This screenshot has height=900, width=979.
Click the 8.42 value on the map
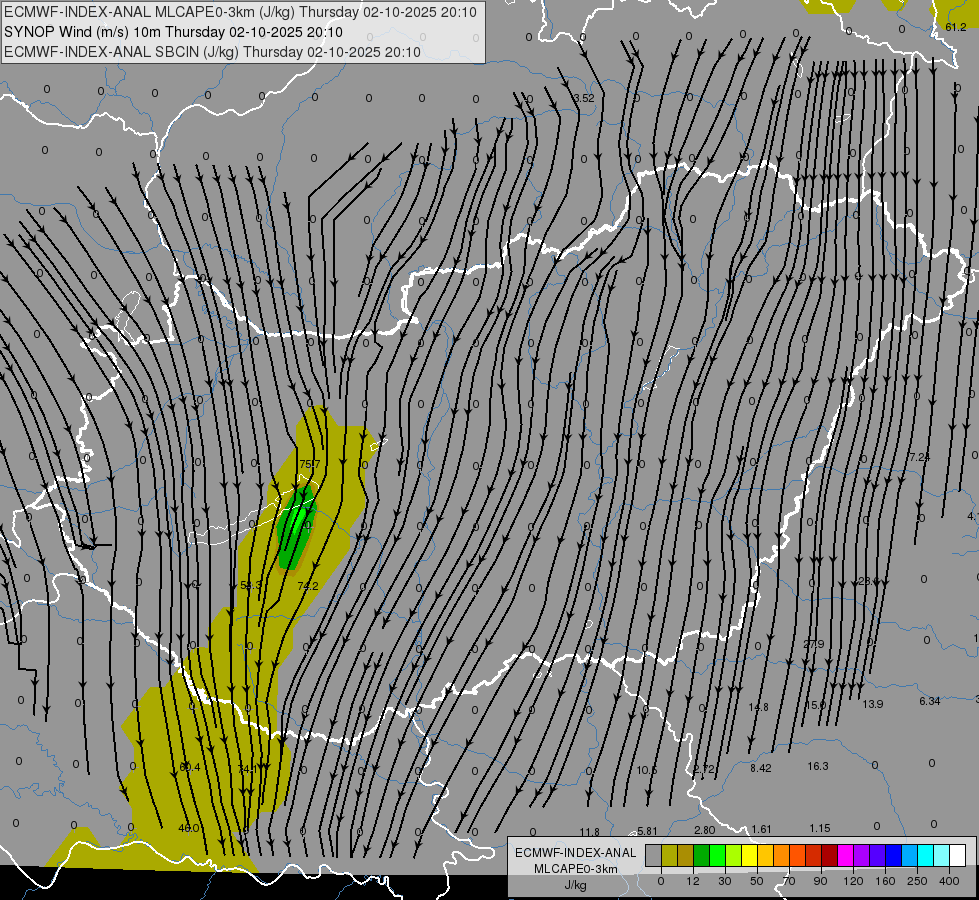(761, 768)
